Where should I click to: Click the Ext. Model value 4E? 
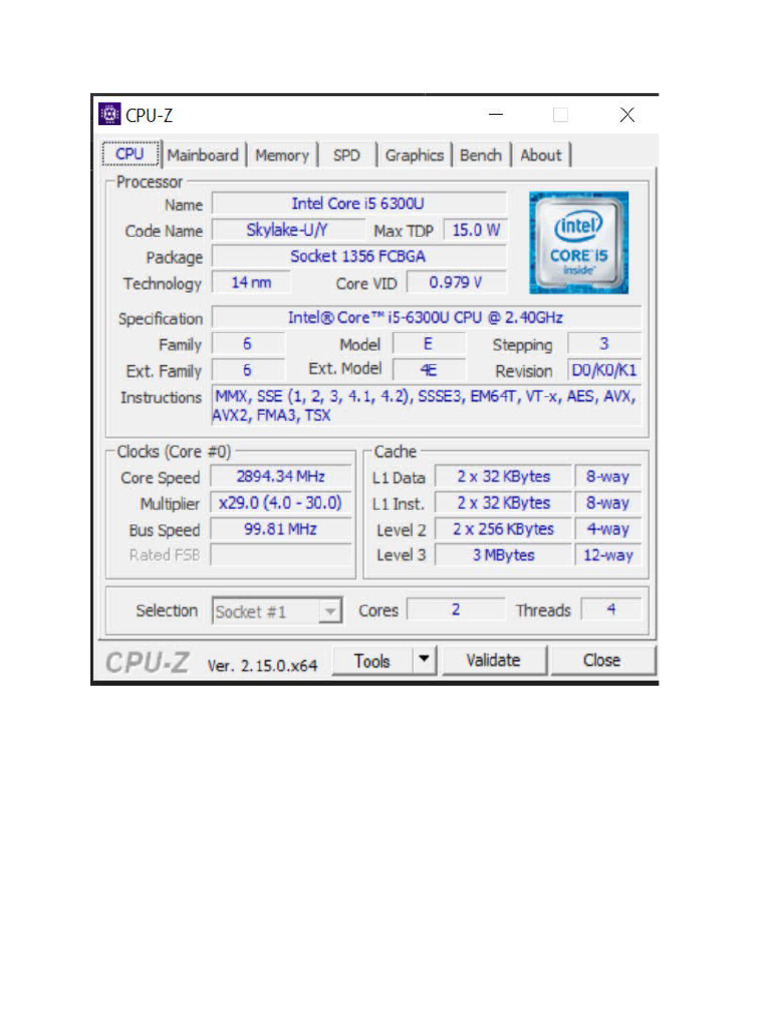[428, 370]
